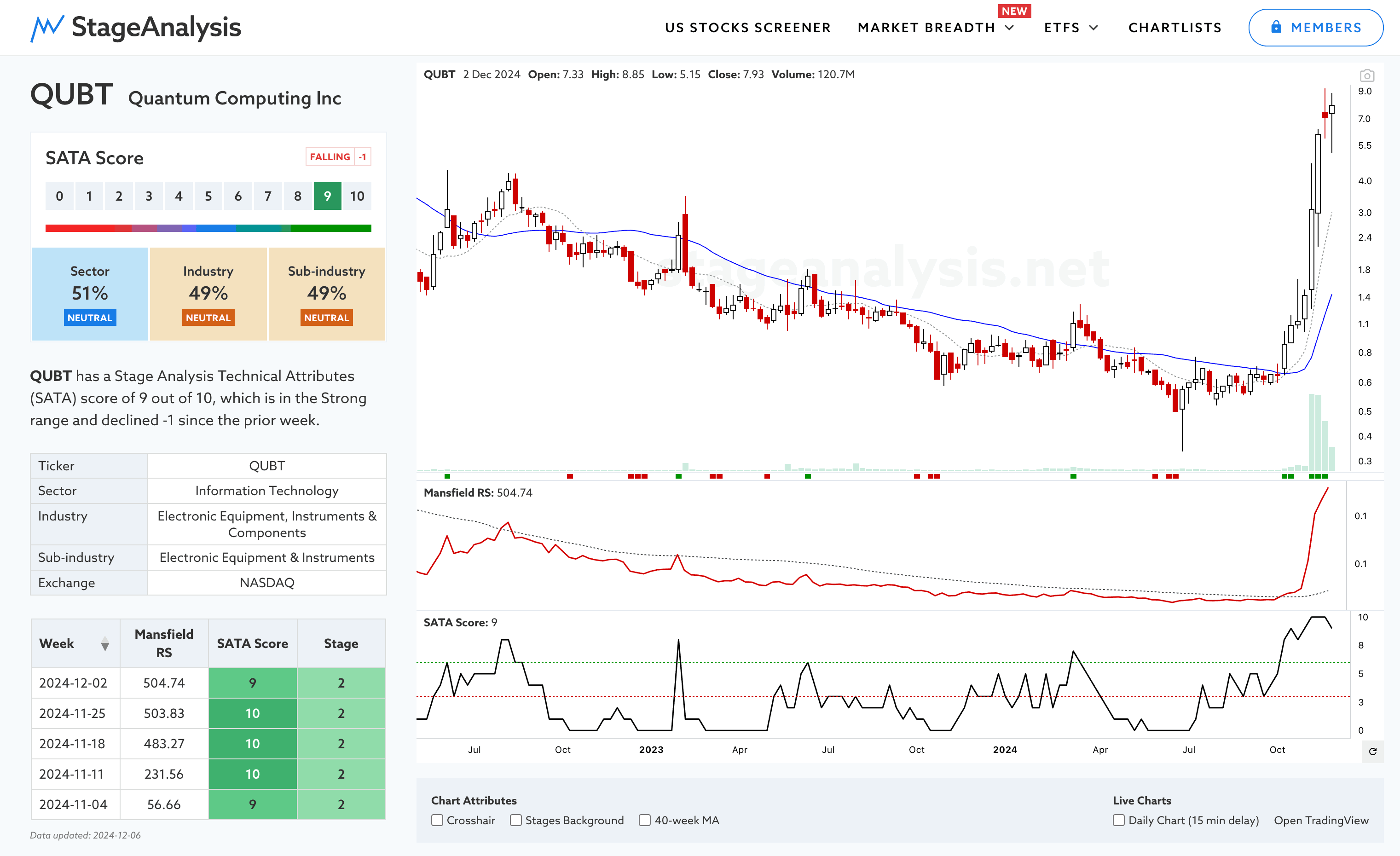Take chart snapshot with camera icon
1400x856 pixels.
click(x=1367, y=75)
